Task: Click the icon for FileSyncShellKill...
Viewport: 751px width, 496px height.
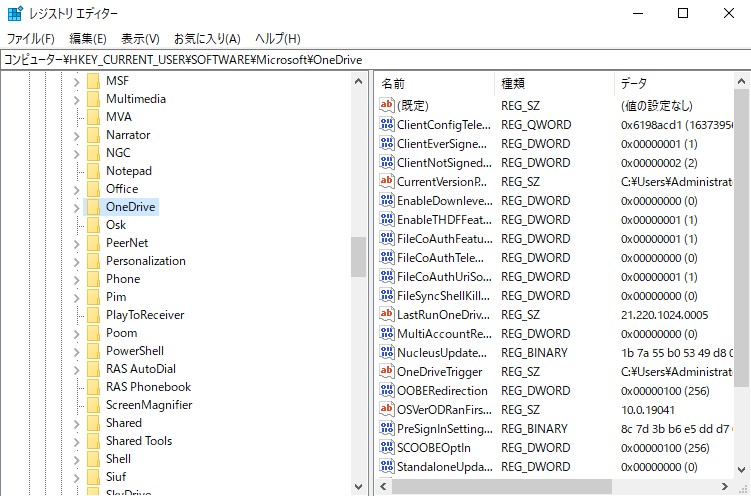Action: coord(387,295)
